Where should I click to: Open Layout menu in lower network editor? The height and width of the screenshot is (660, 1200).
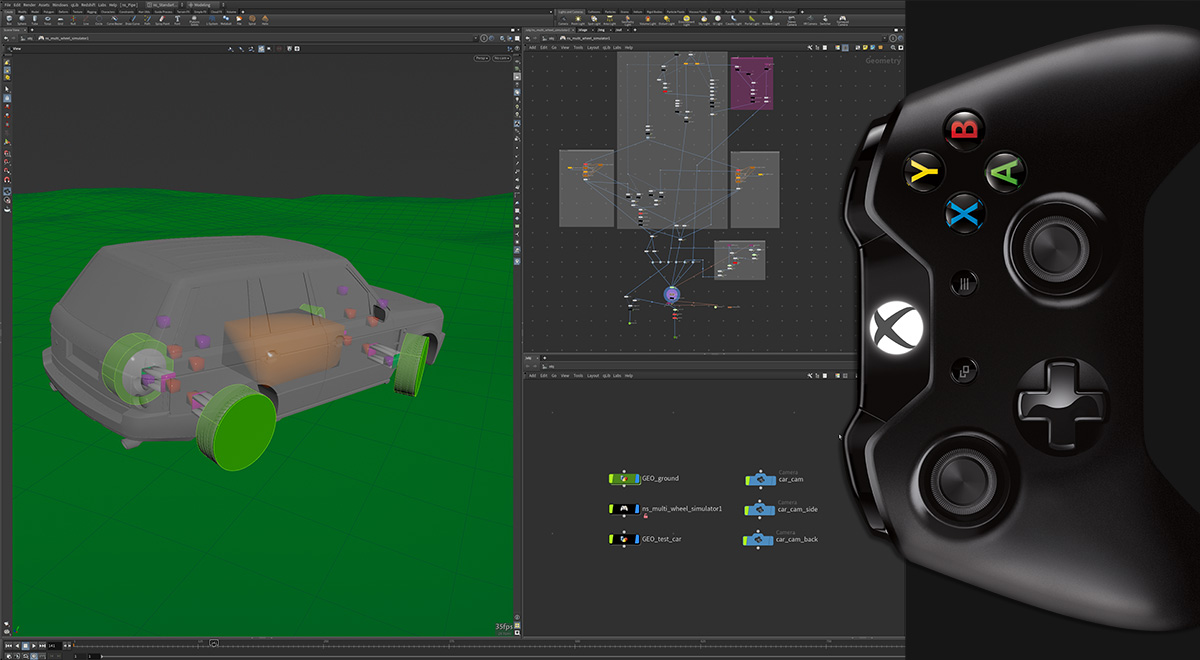point(593,376)
